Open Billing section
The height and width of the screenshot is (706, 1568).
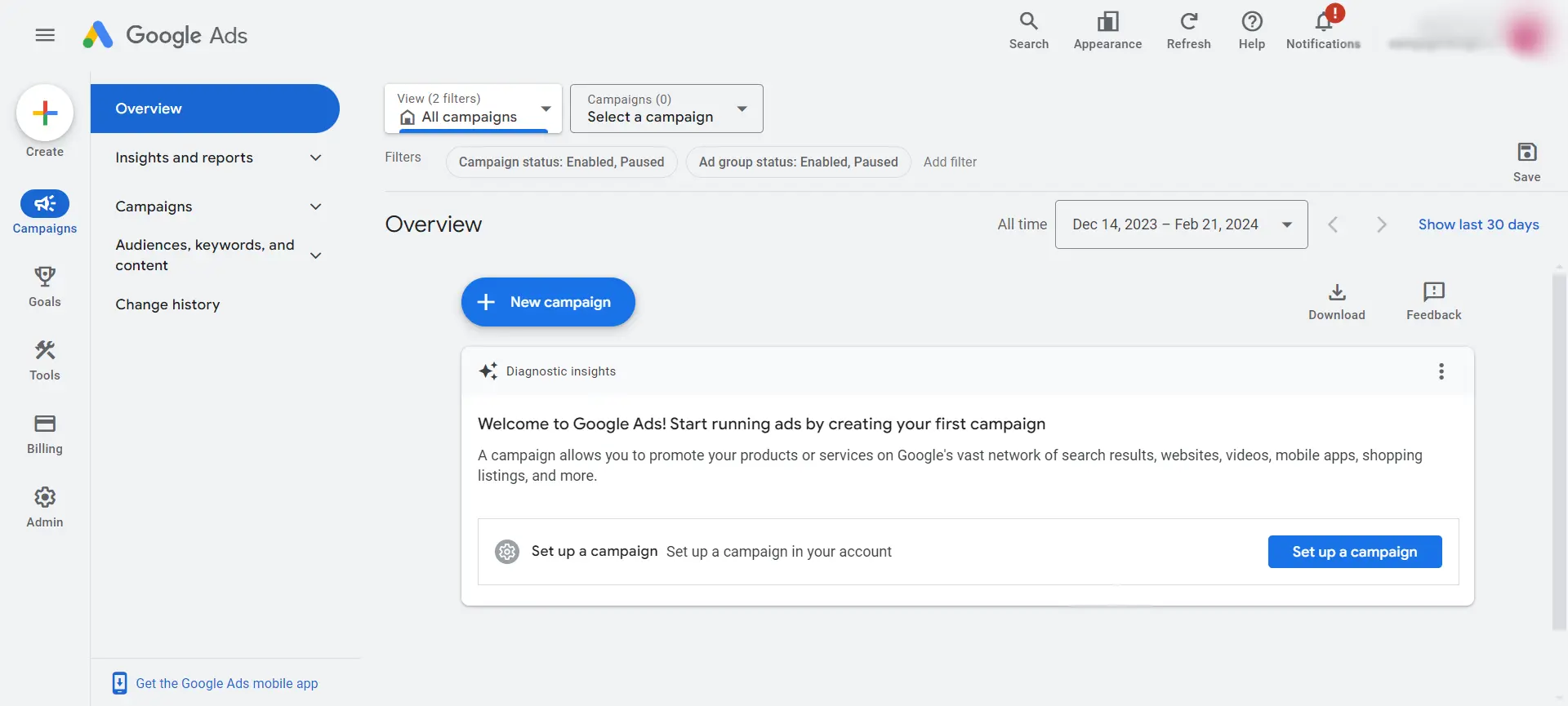pos(45,433)
